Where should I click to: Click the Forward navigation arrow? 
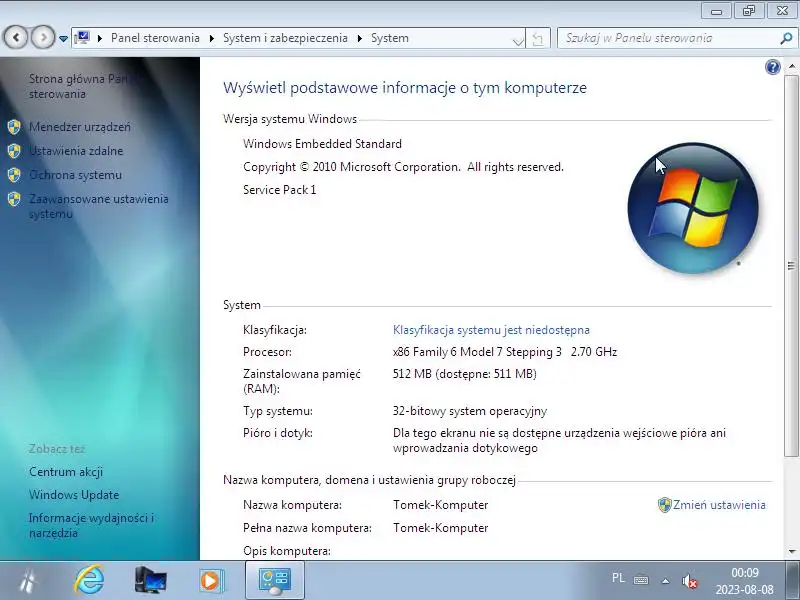tap(43, 37)
